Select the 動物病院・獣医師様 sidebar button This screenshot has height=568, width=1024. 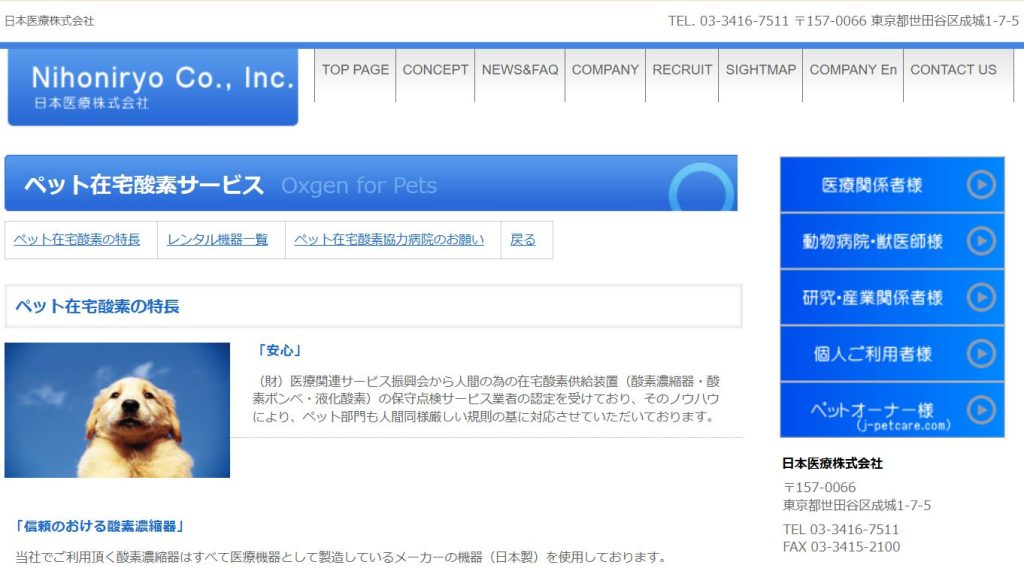tap(892, 241)
